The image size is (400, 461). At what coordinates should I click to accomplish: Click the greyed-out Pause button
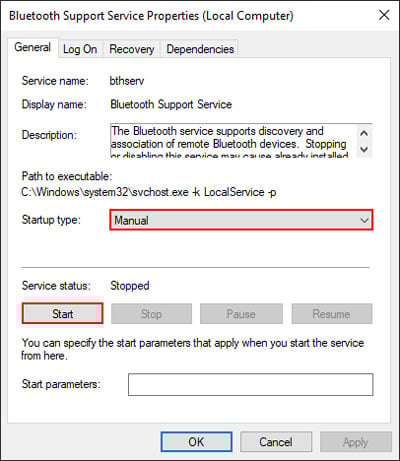(x=241, y=314)
